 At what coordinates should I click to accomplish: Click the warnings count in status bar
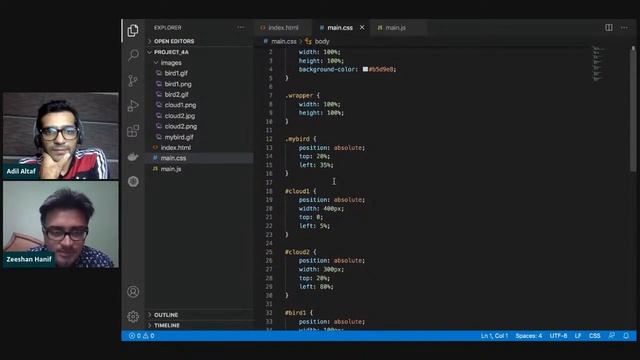click(149, 336)
